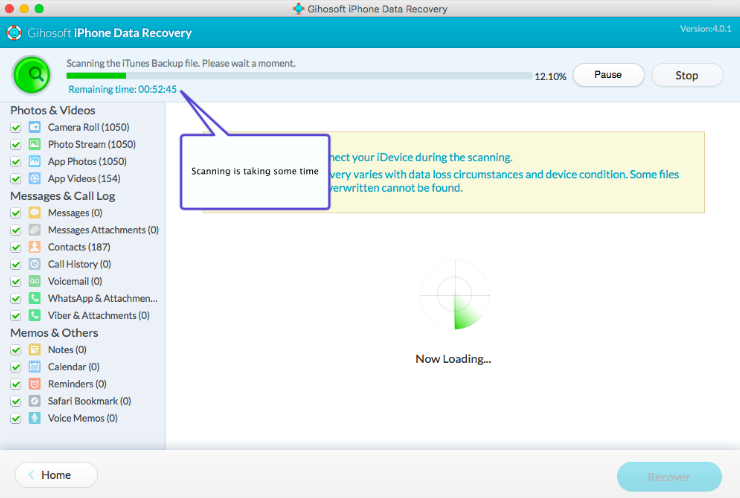
Task: Uncheck the Messages (0) checkbox
Action: click(x=16, y=213)
